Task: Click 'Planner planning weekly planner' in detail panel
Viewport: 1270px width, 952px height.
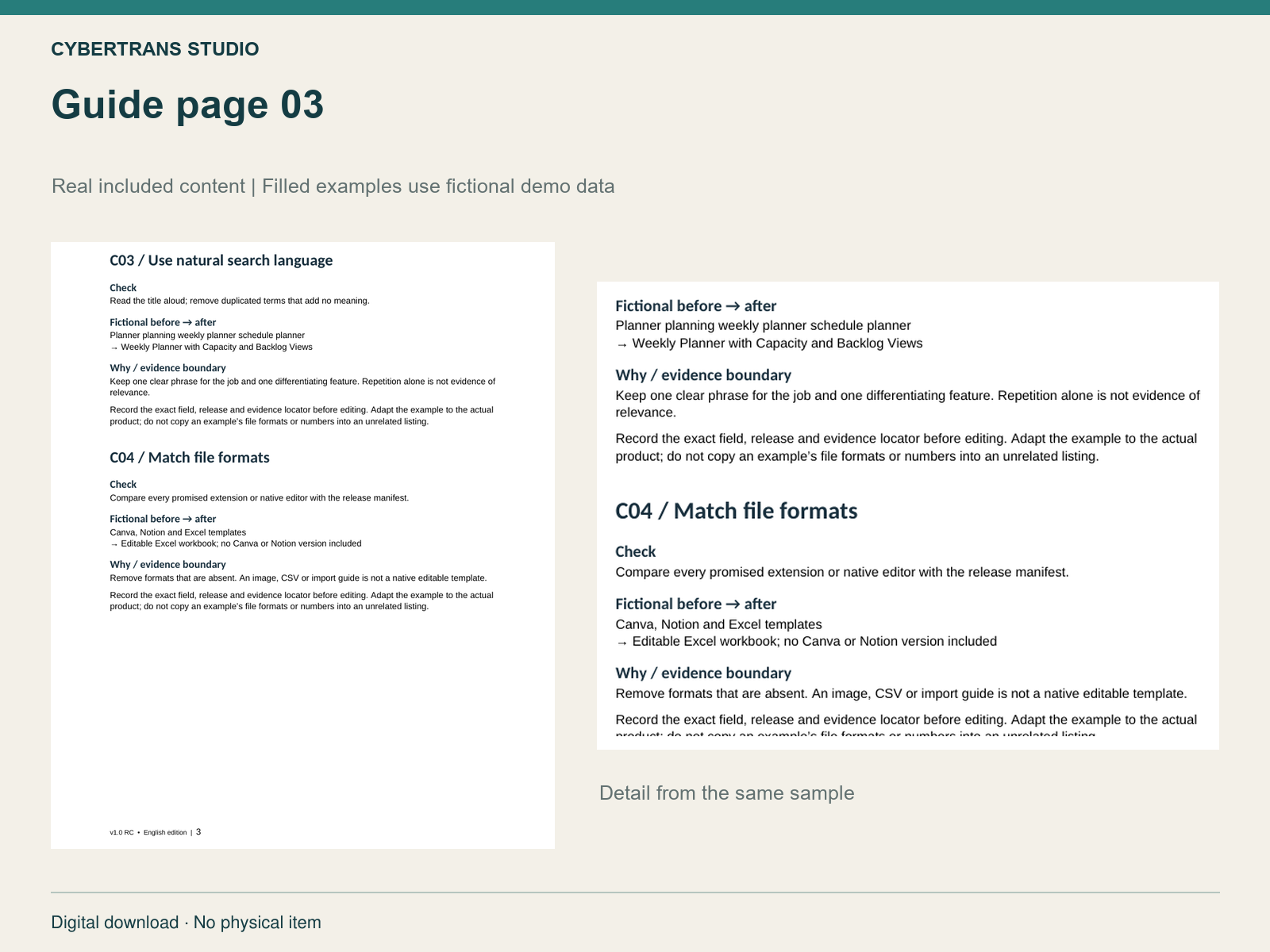Action: point(764,325)
